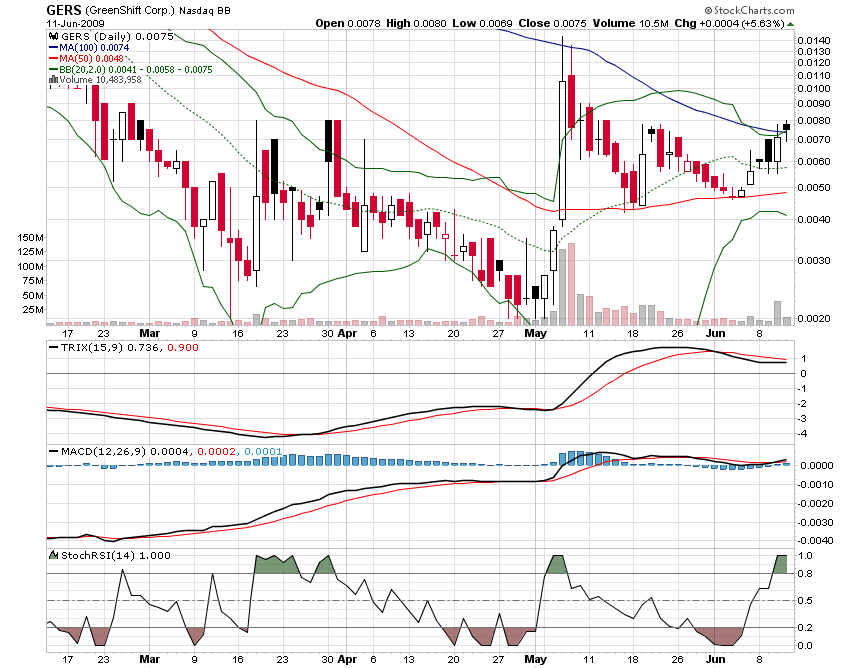Click the 0.2 StochRSI axis label

click(x=806, y=628)
